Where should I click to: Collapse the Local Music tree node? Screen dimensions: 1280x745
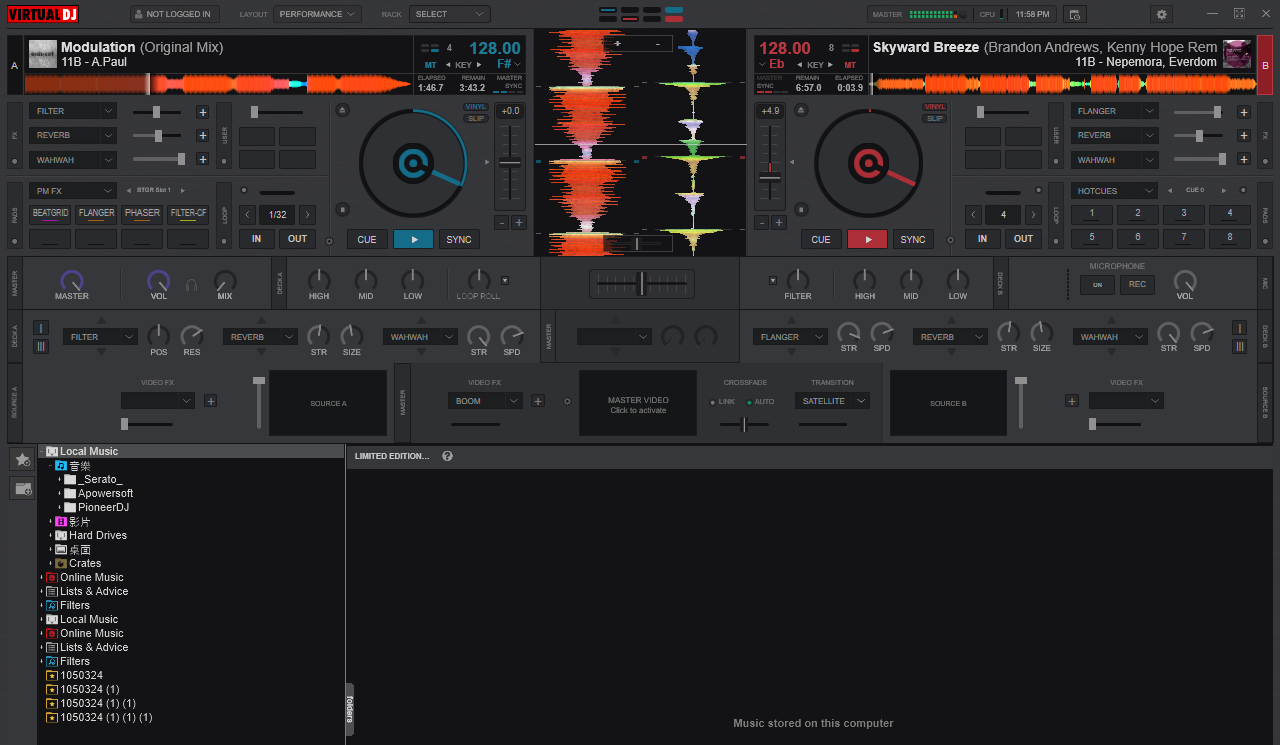point(42,452)
